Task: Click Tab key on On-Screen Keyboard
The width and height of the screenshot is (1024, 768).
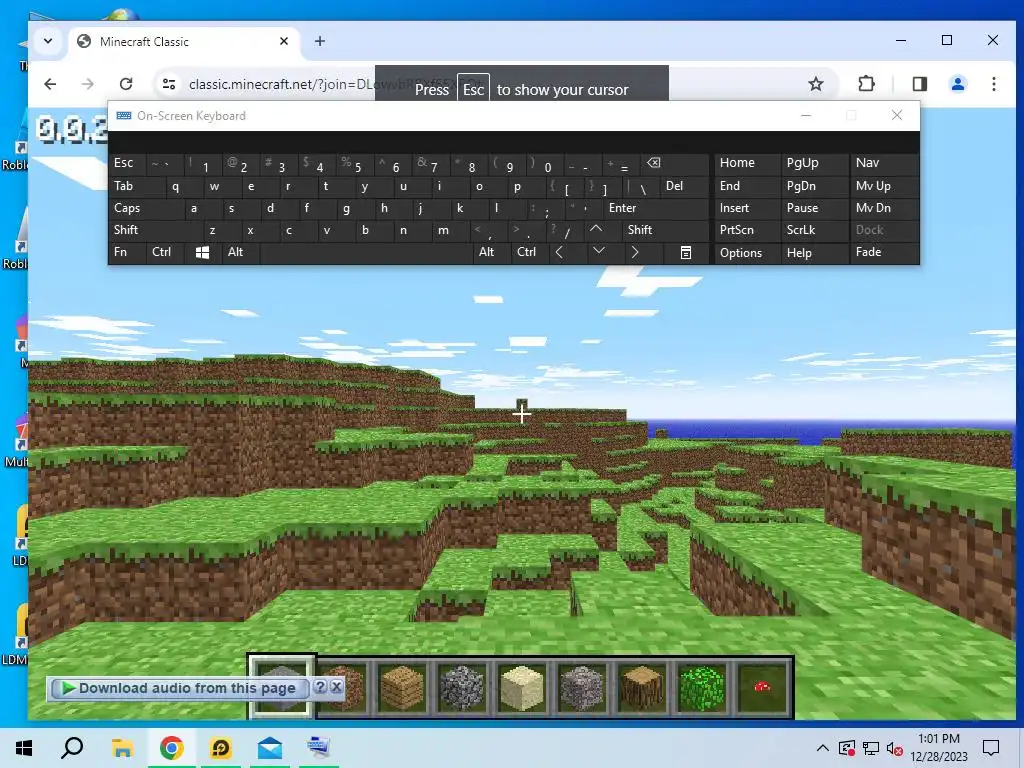Action: [x=136, y=186]
